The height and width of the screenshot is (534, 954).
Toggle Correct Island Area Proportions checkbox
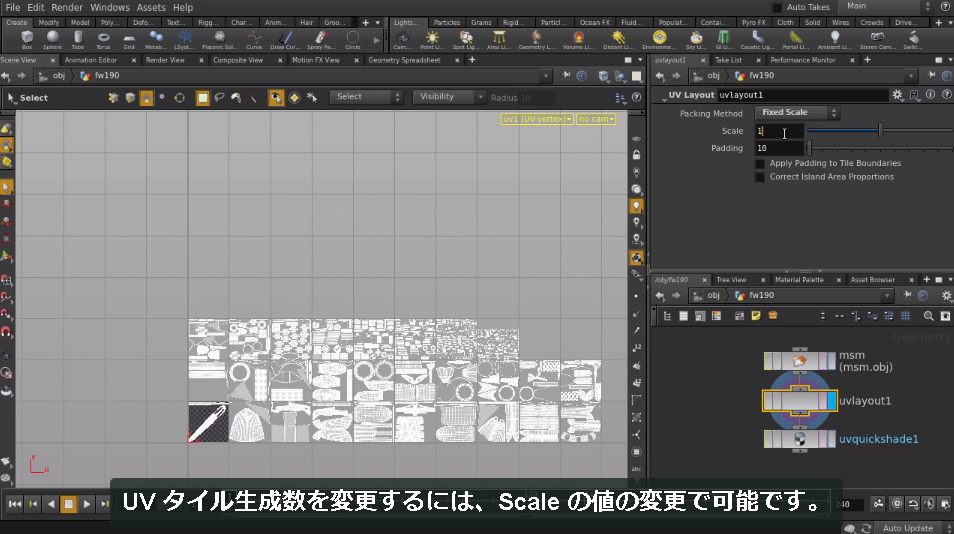[760, 177]
